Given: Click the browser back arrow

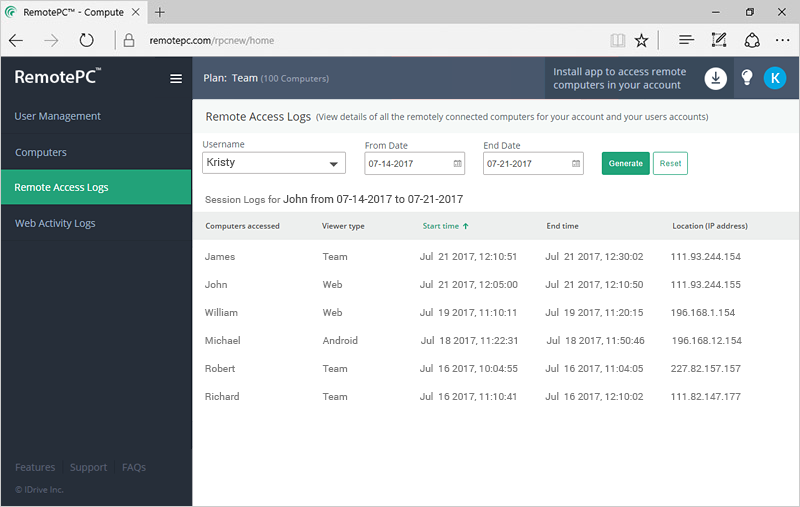Looking at the screenshot, I should pyautogui.click(x=16, y=40).
